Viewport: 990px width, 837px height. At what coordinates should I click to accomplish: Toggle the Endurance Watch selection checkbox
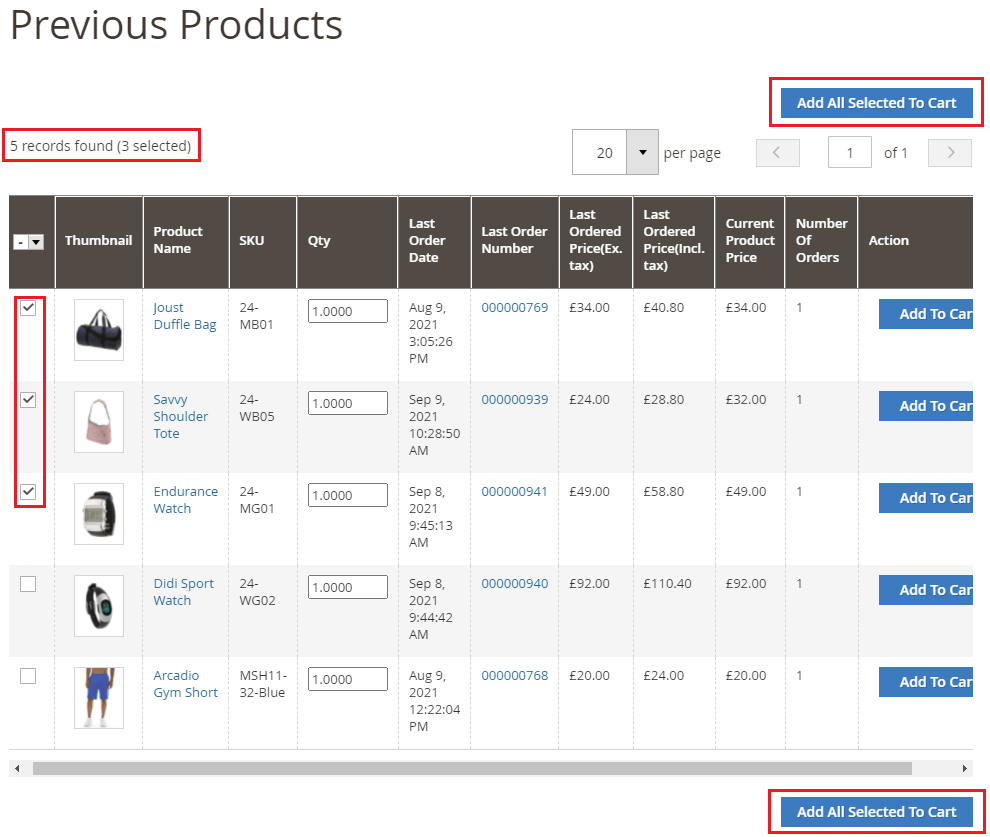29,492
